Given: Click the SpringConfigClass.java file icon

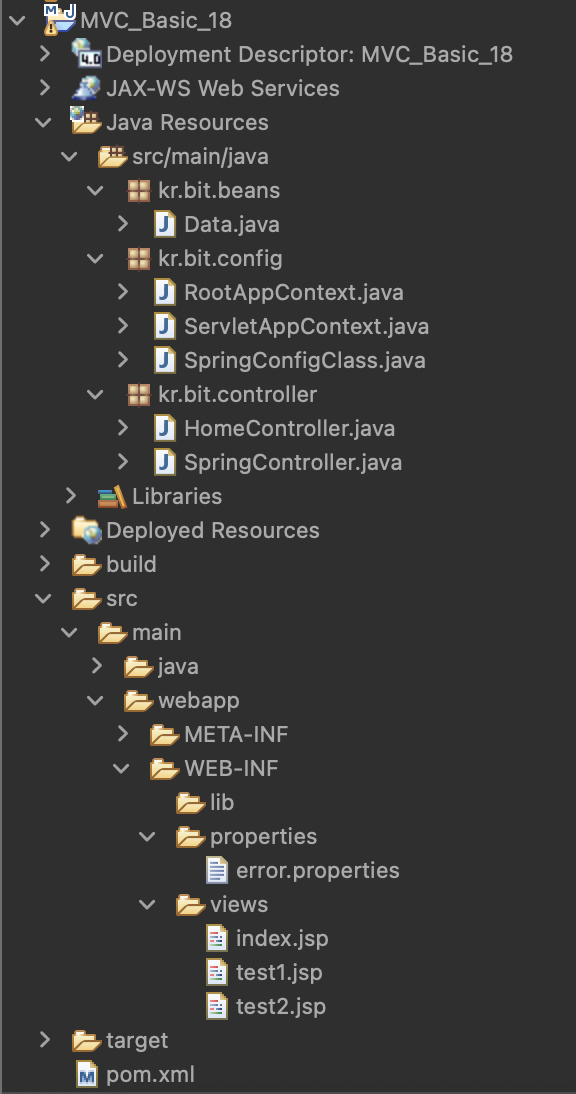Looking at the screenshot, I should pos(165,360).
